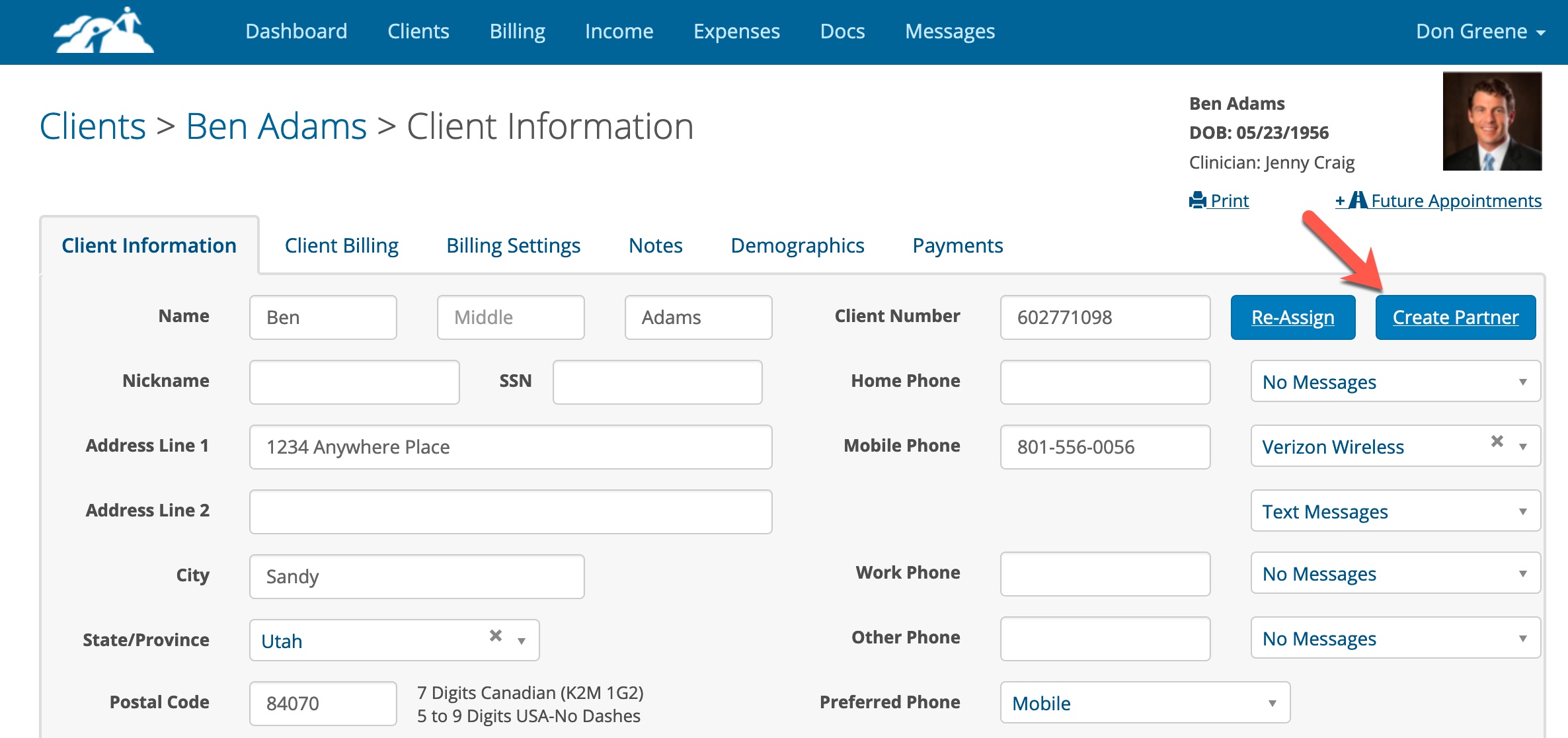Open the Don Greene user menu
Image resolution: width=1568 pixels, height=738 pixels.
point(1479,31)
